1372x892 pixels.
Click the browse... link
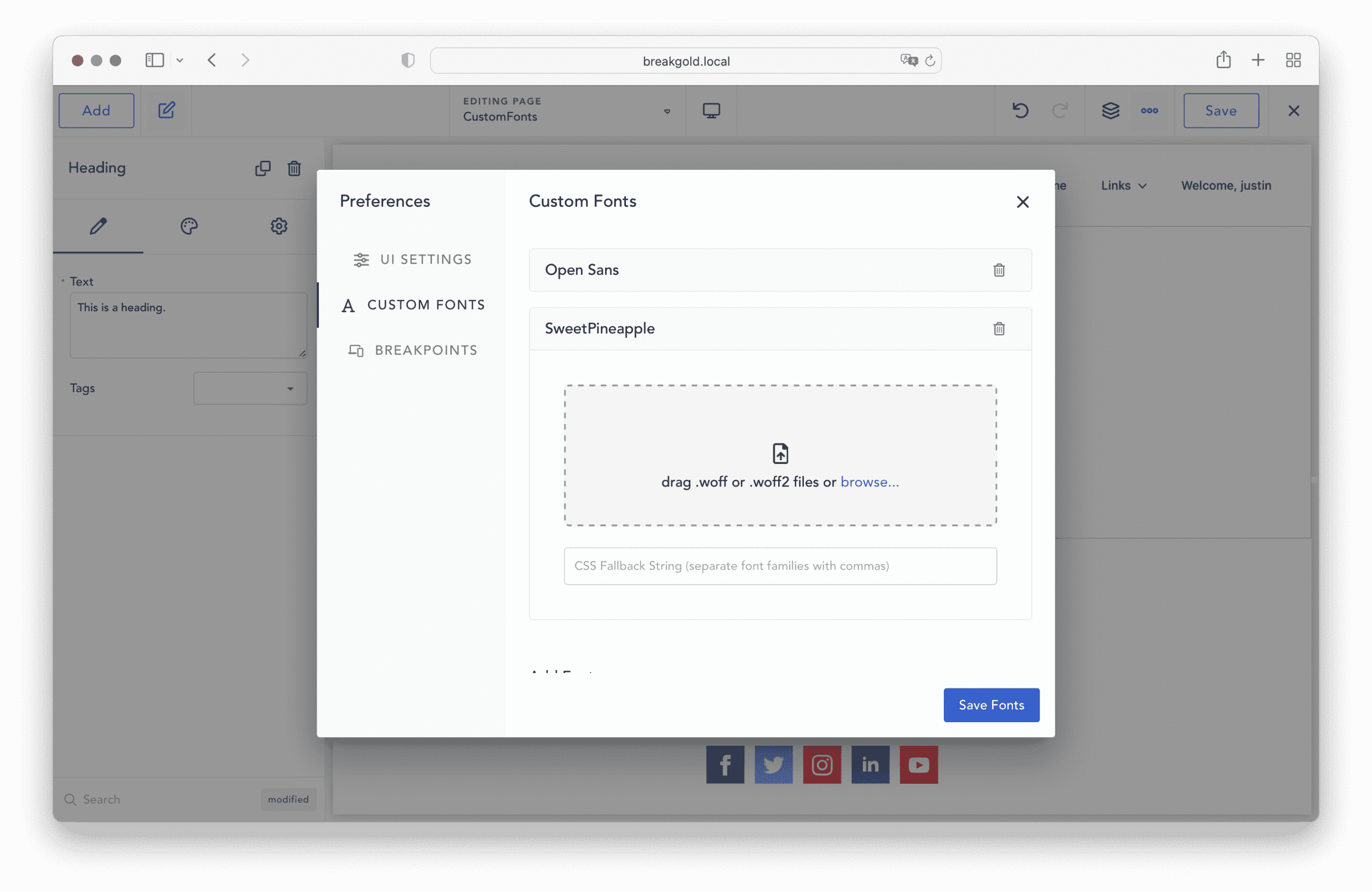869,482
